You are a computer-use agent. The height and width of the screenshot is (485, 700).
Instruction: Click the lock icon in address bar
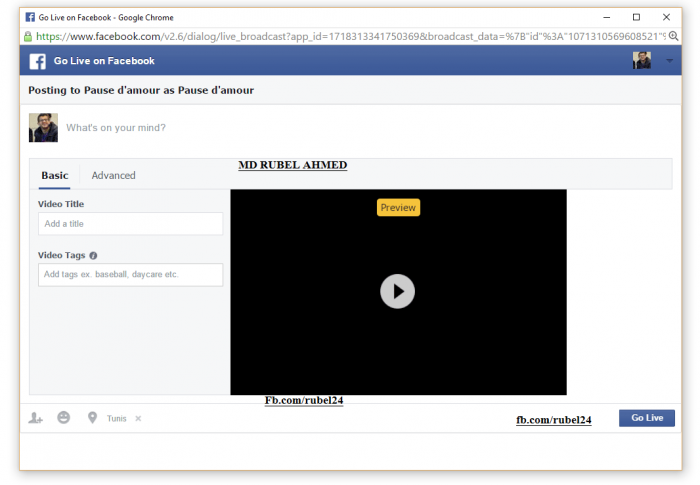28,37
